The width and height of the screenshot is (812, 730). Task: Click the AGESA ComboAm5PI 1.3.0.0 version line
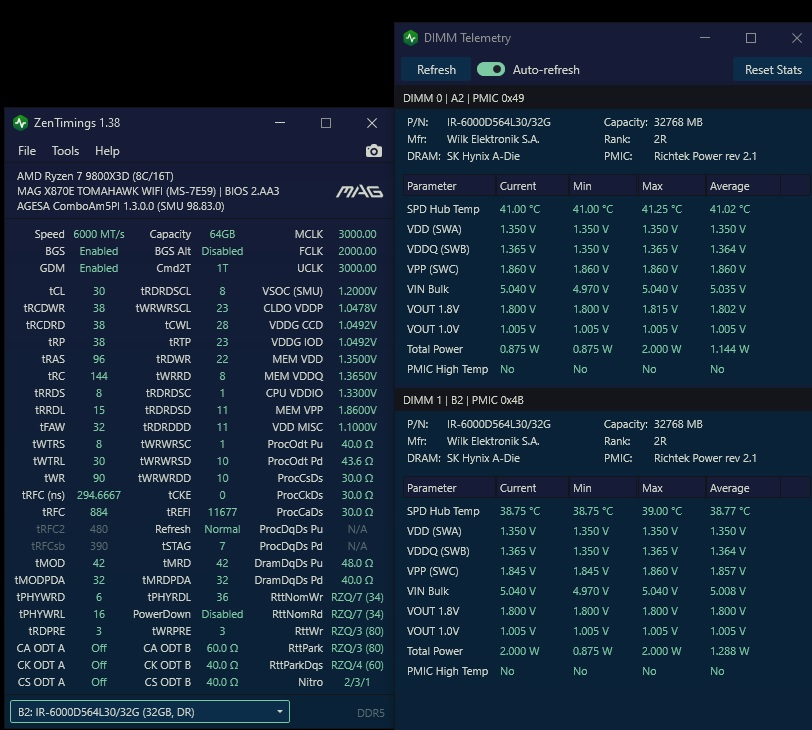(121, 206)
